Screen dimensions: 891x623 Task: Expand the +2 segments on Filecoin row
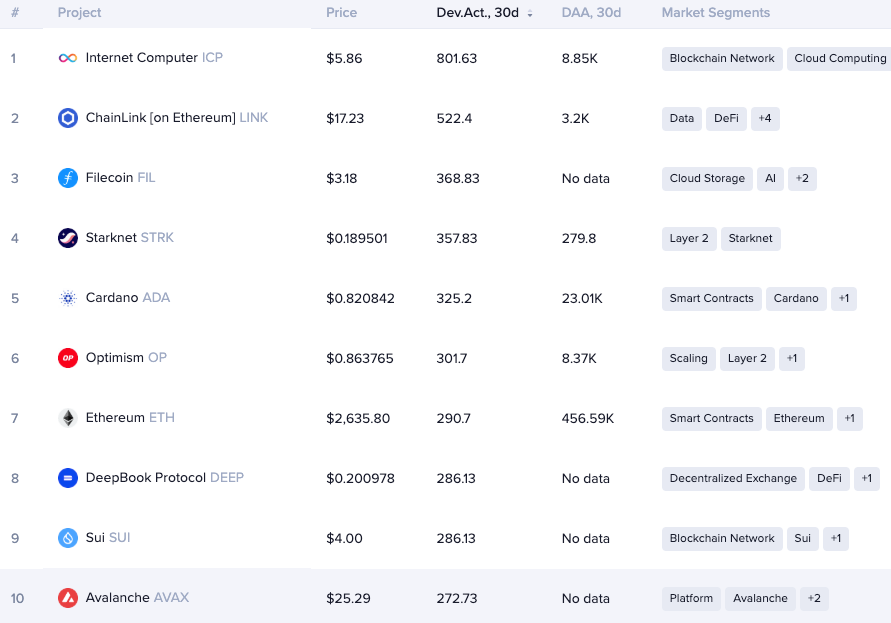[802, 178]
